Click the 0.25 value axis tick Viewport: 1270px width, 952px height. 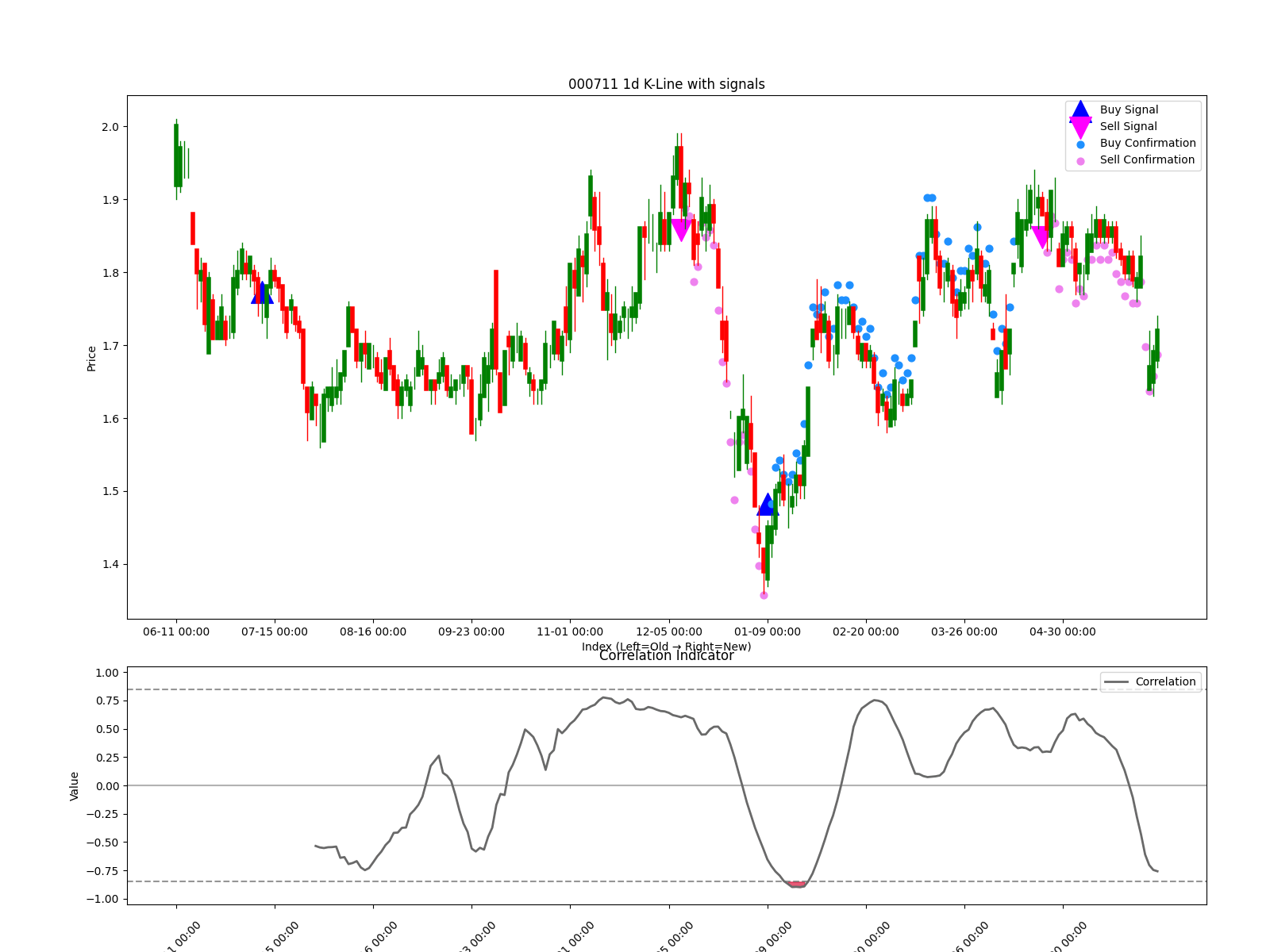[x=106, y=758]
